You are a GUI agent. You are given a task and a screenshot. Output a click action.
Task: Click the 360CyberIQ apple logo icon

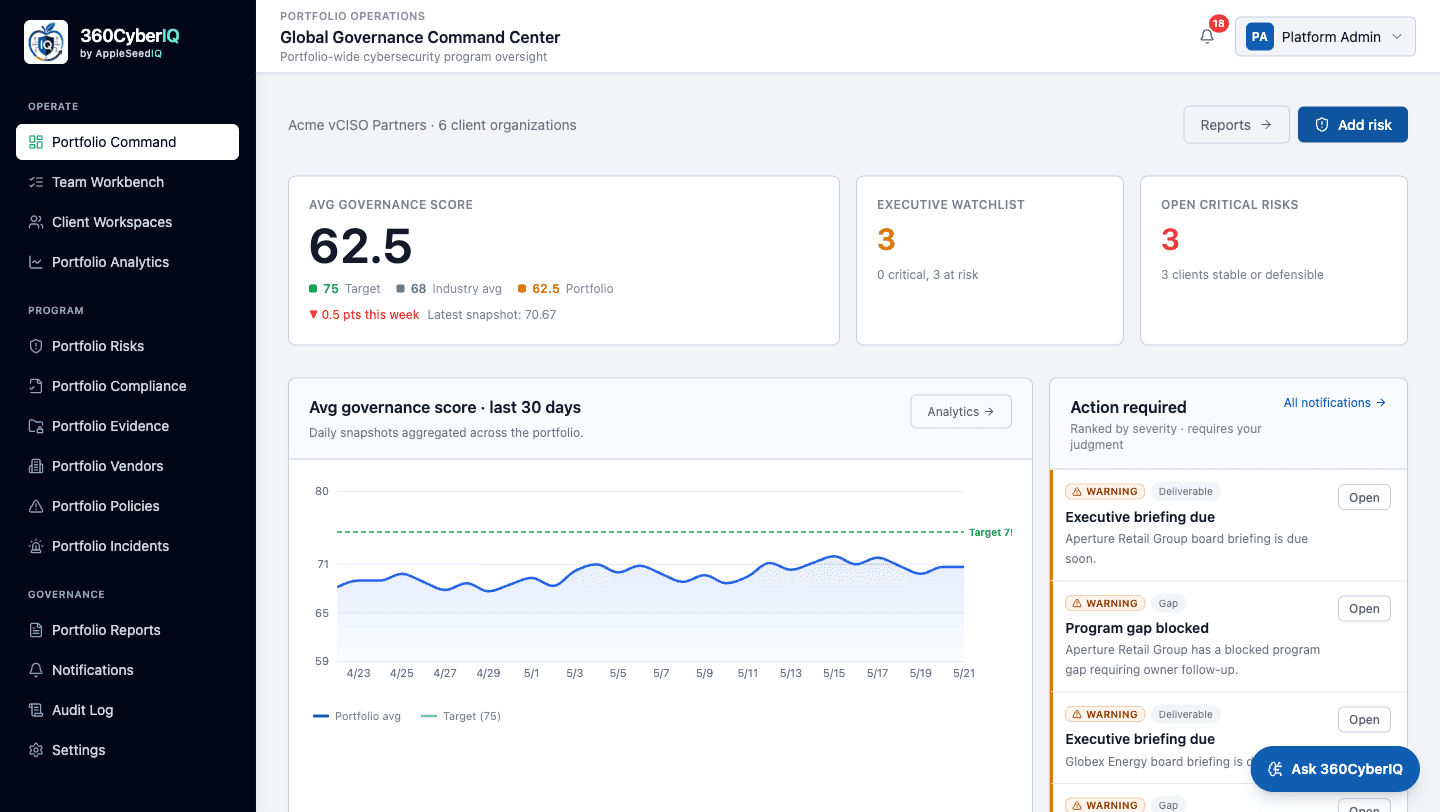[x=46, y=42]
